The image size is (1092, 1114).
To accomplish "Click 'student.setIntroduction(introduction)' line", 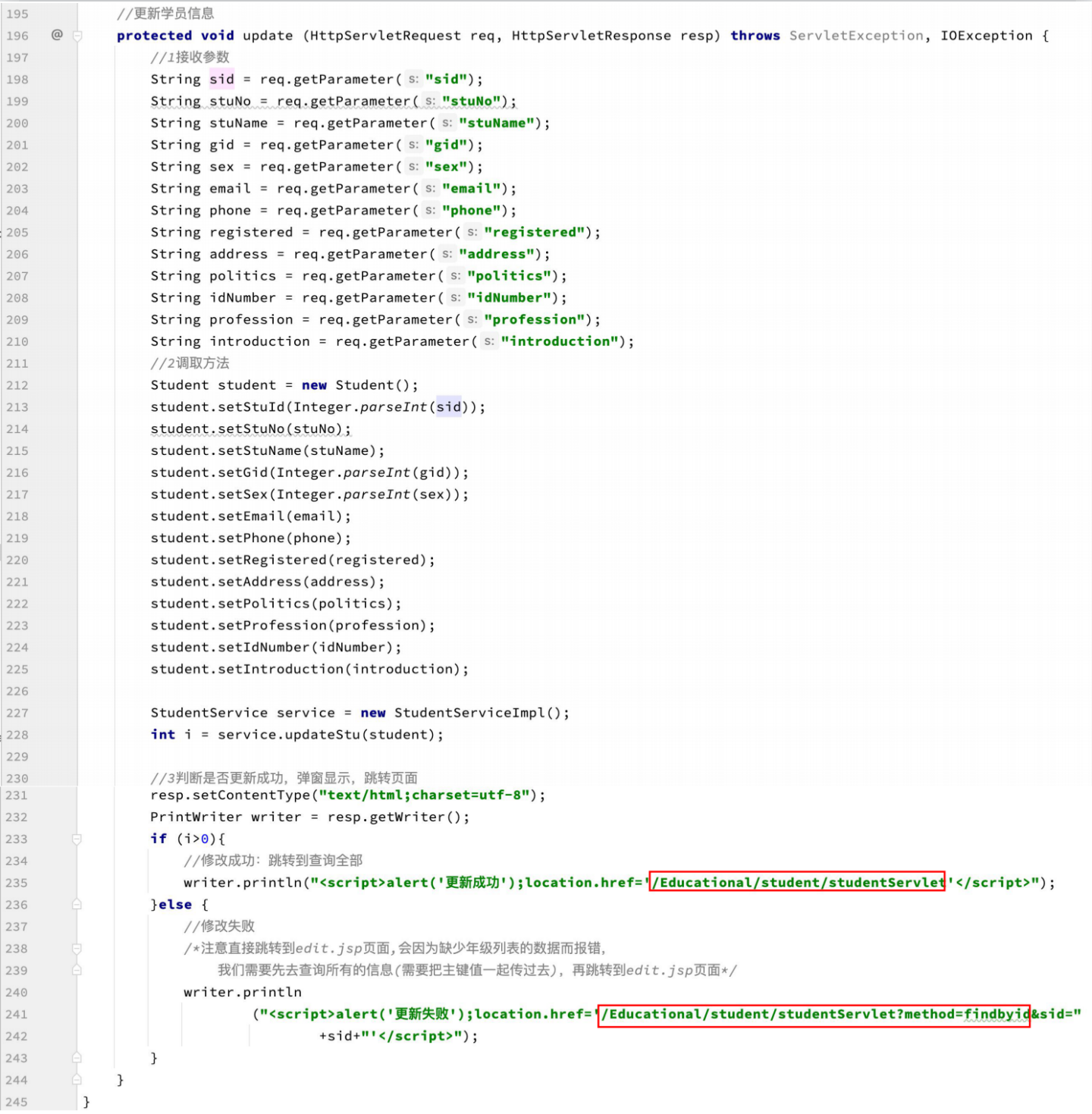I will coord(309,670).
